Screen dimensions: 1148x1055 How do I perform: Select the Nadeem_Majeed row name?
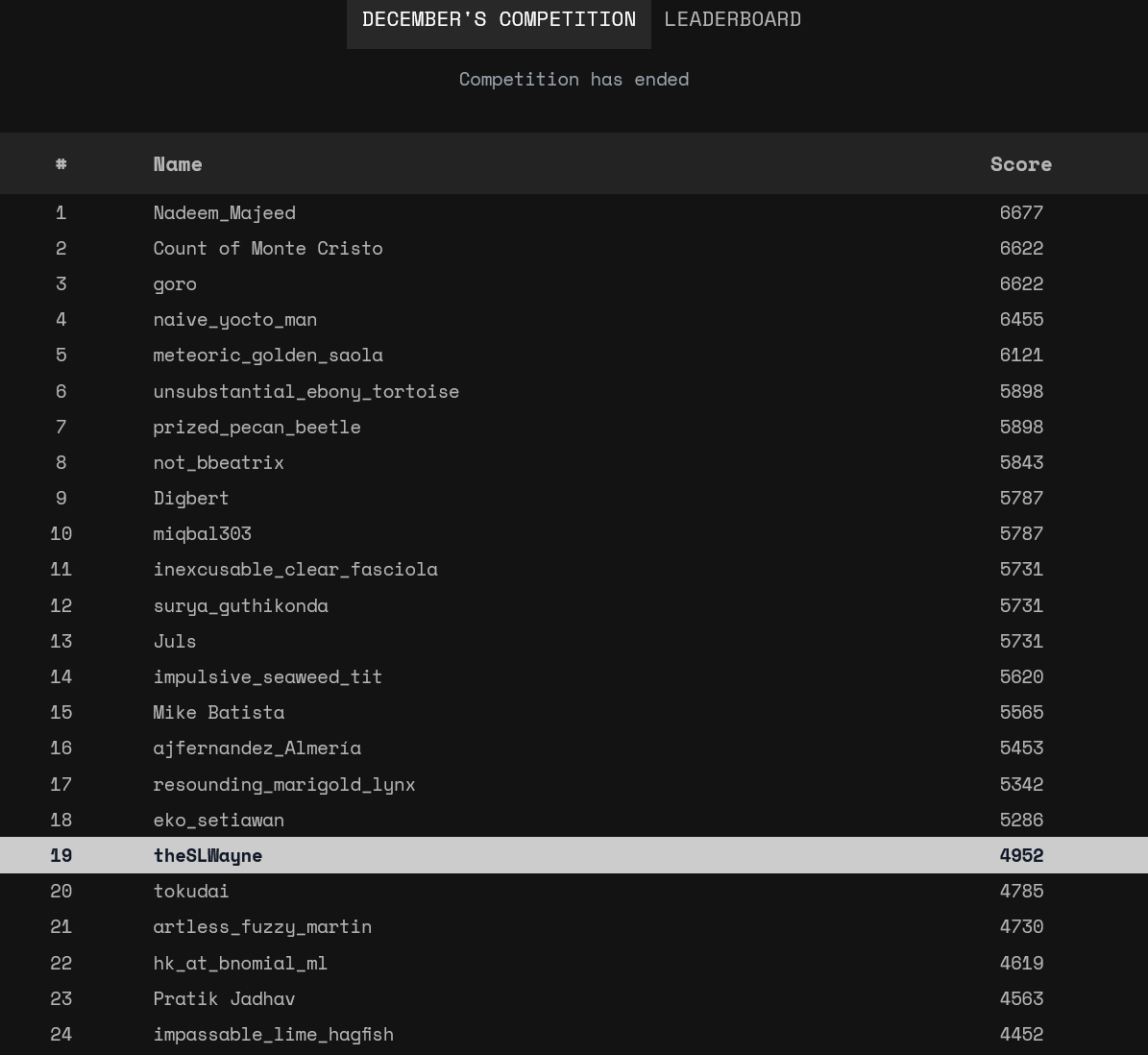coord(224,213)
